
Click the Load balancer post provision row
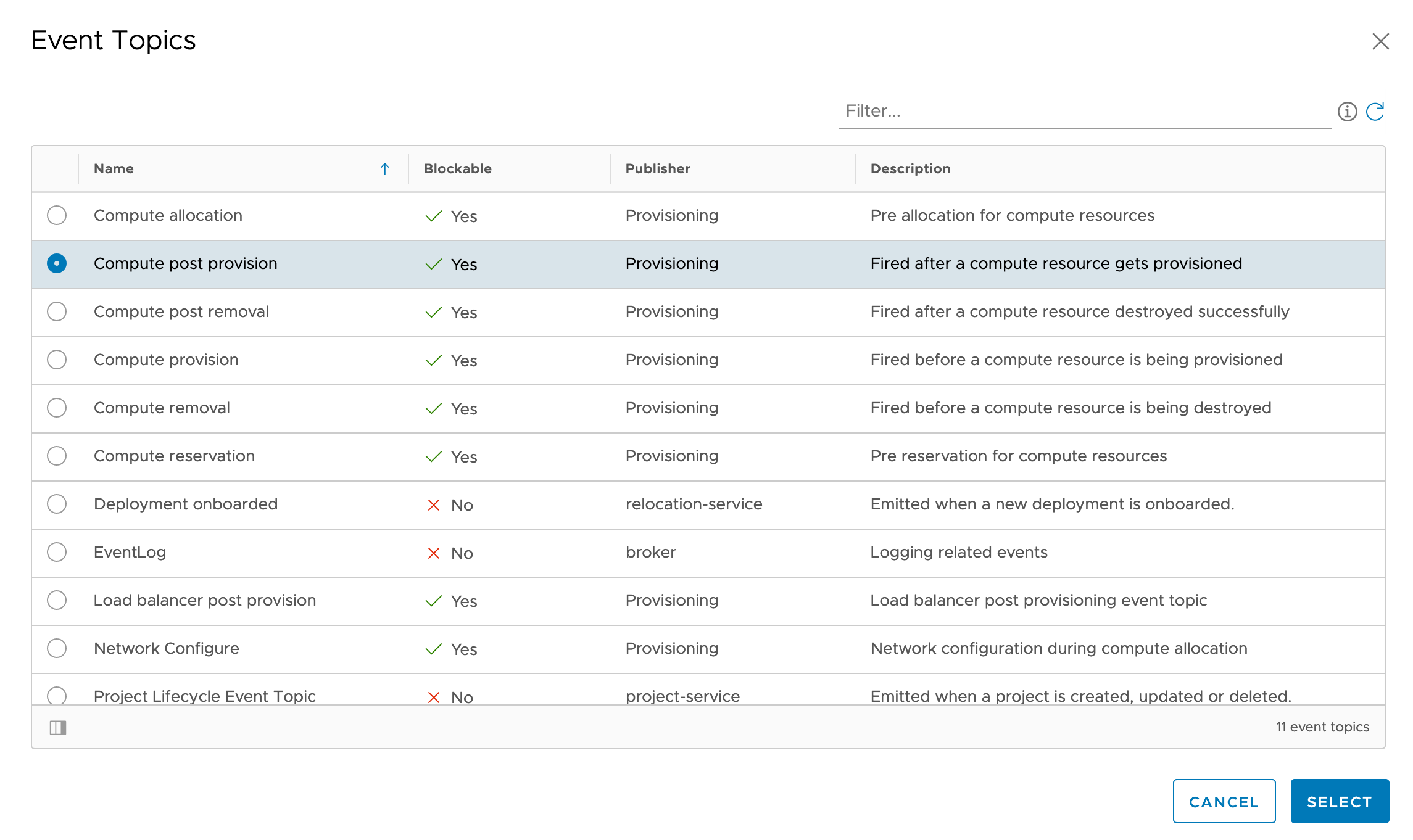(204, 600)
